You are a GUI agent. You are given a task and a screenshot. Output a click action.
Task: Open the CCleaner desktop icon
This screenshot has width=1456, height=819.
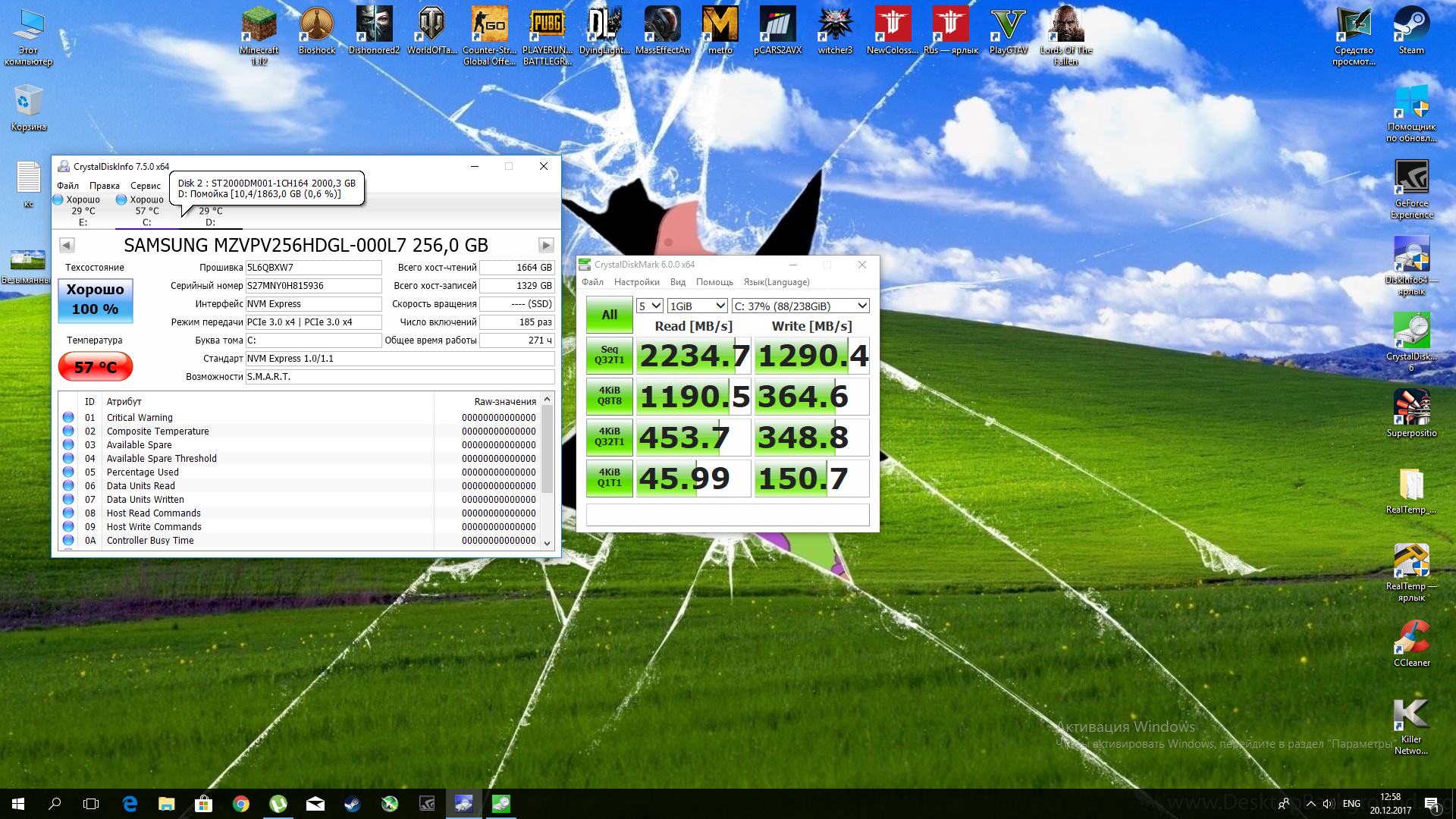tap(1411, 643)
